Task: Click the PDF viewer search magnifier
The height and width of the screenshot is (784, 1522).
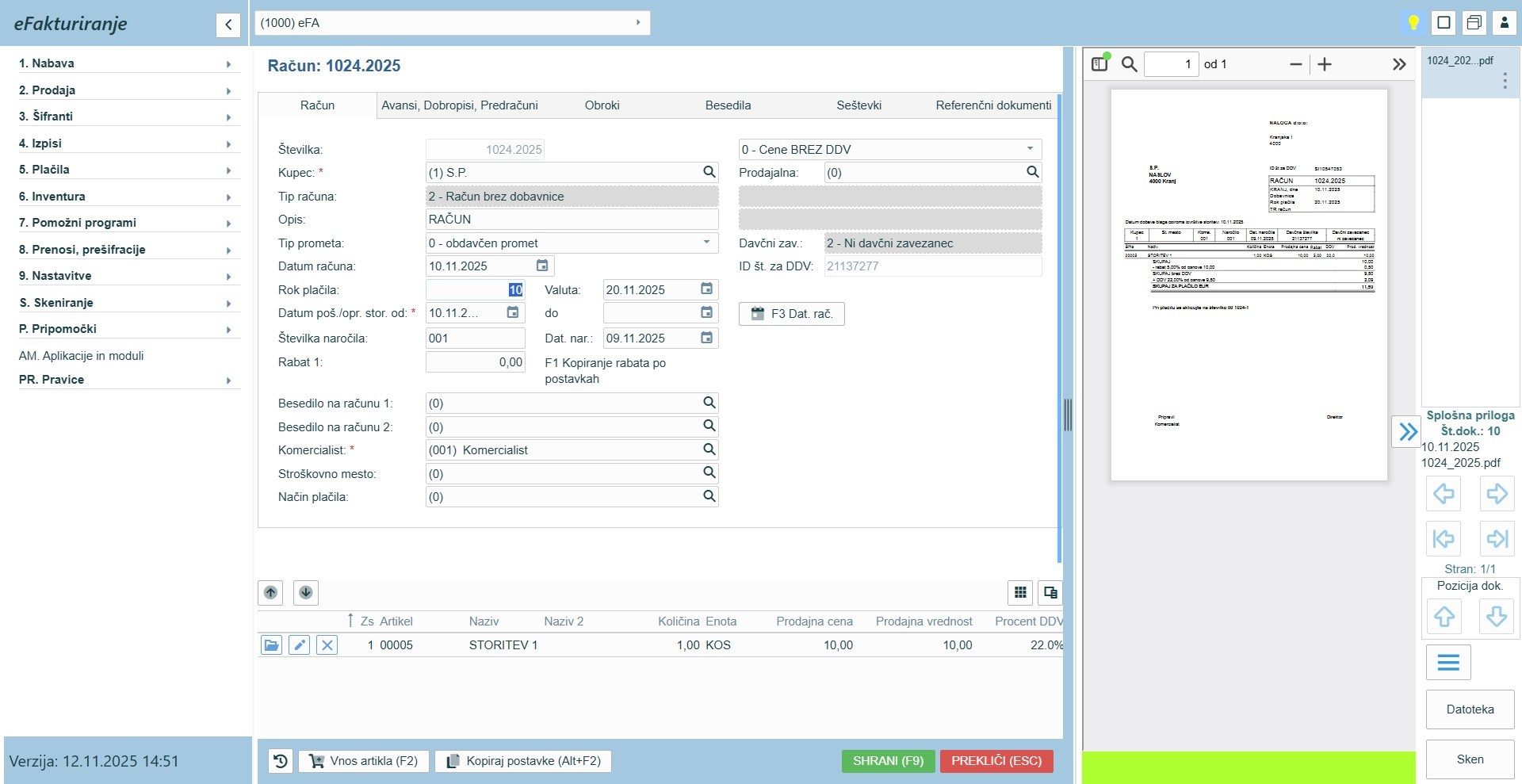Action: coord(1129,64)
